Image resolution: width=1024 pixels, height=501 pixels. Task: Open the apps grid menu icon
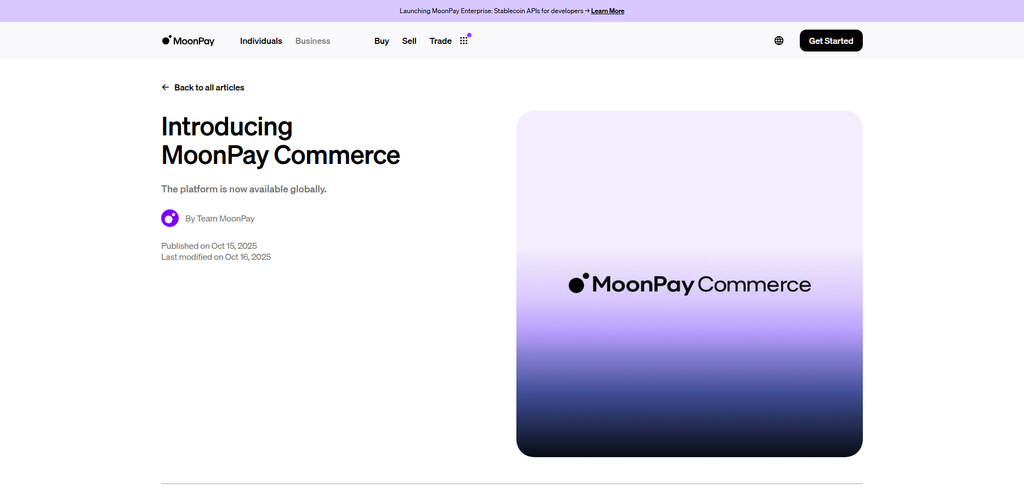[464, 40]
